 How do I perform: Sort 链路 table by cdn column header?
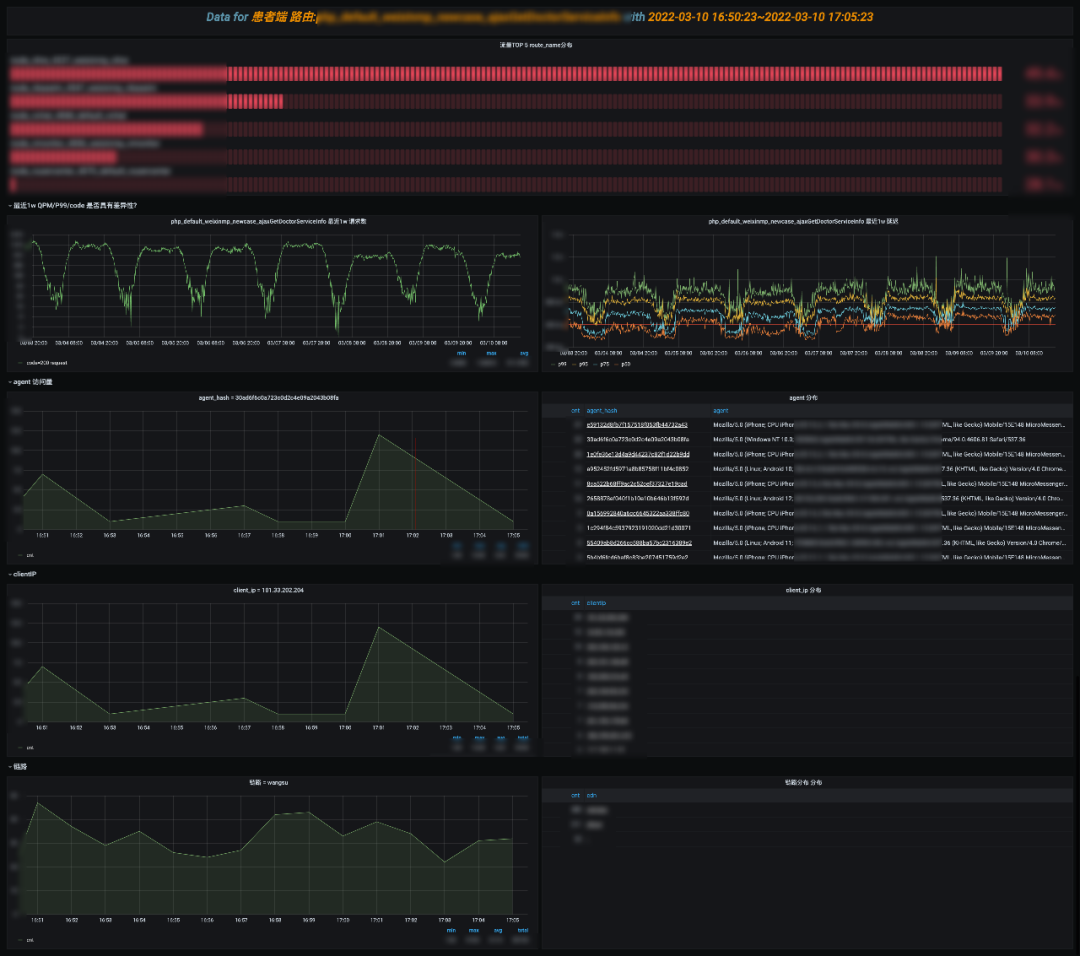(x=591, y=795)
